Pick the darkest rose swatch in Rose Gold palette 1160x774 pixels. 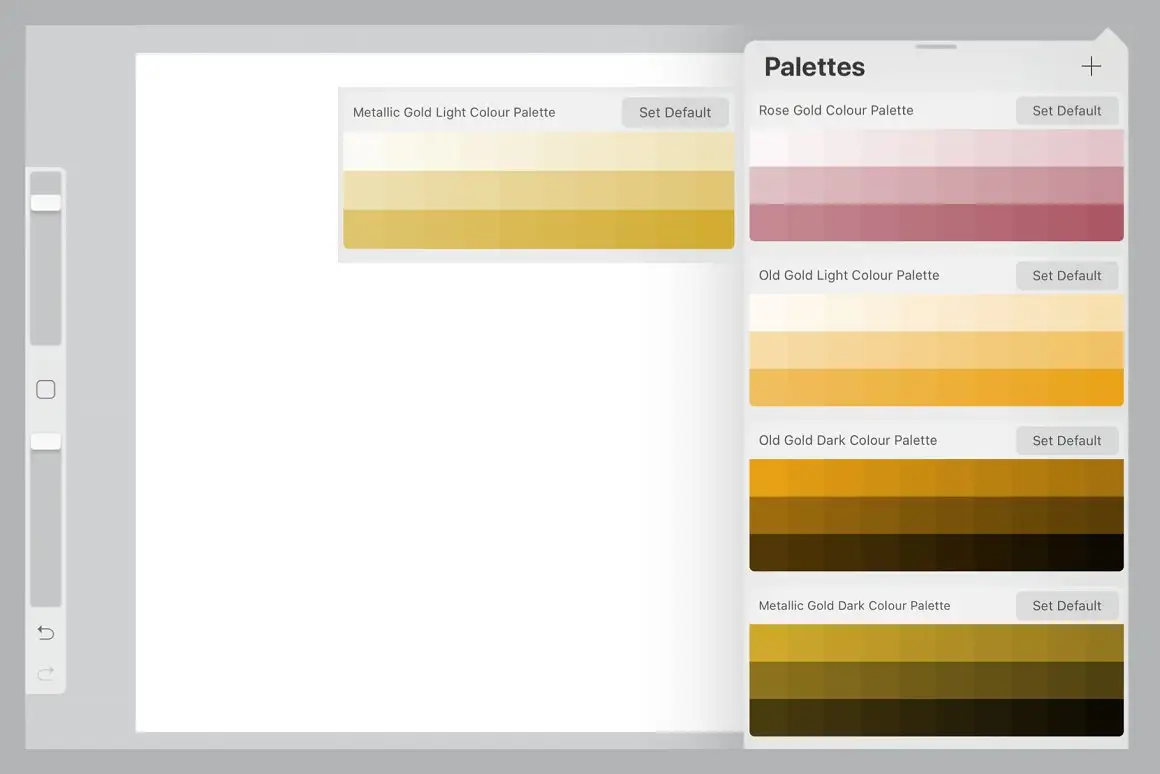click(x=1105, y=222)
